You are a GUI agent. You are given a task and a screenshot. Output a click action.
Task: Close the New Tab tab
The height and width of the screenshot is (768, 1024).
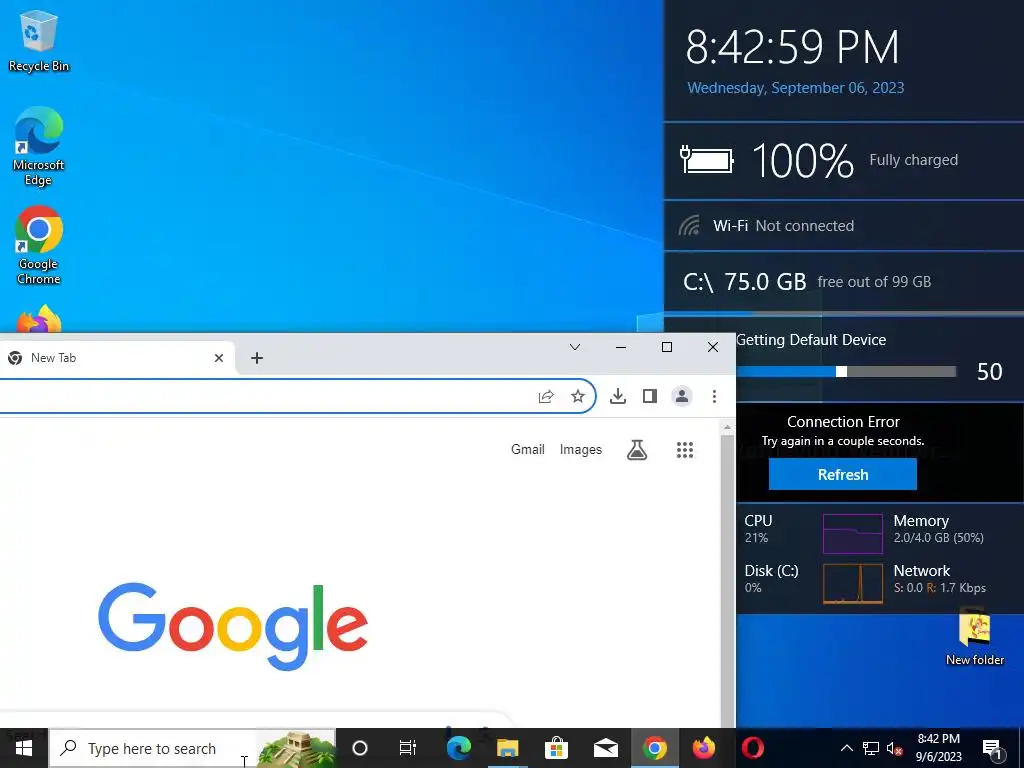(x=219, y=358)
